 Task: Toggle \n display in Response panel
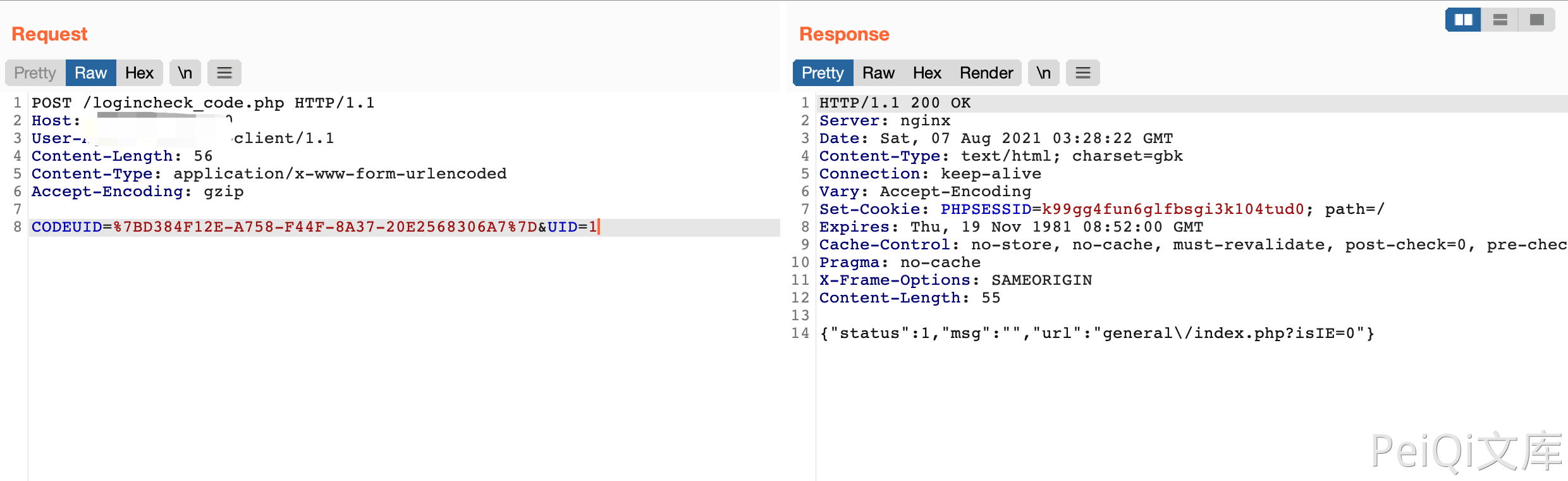click(1044, 73)
